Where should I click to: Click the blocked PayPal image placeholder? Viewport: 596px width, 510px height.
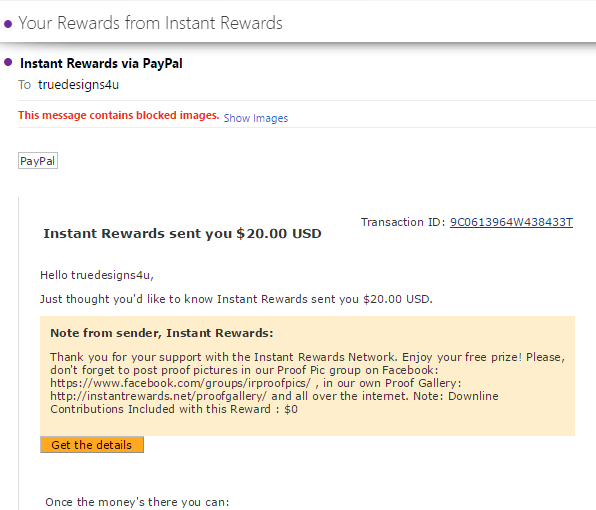38,161
